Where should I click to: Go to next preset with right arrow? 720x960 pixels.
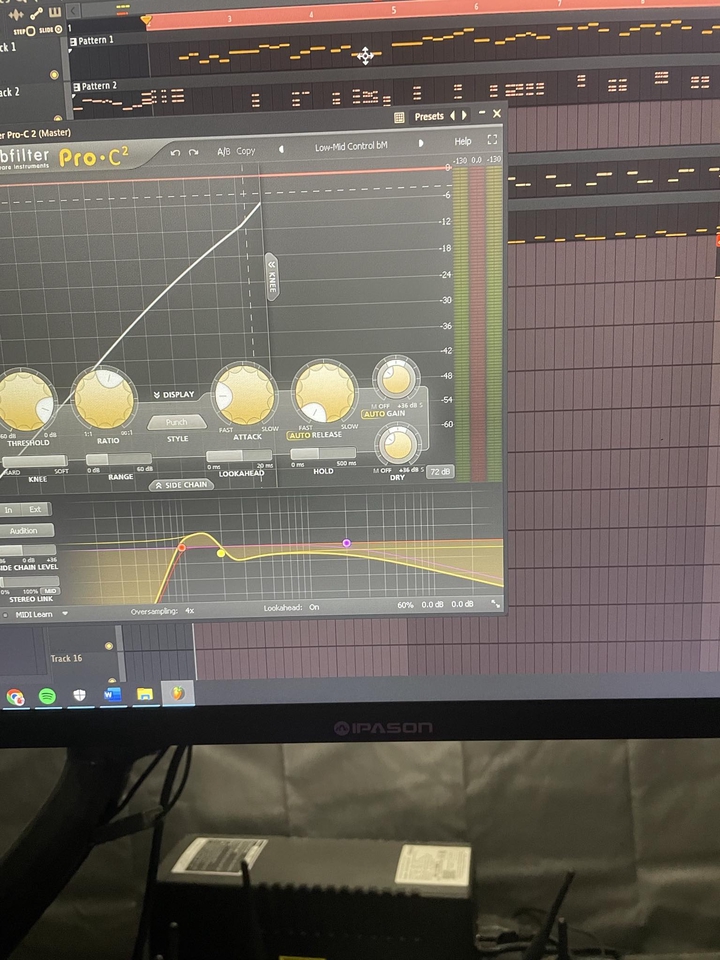421,143
